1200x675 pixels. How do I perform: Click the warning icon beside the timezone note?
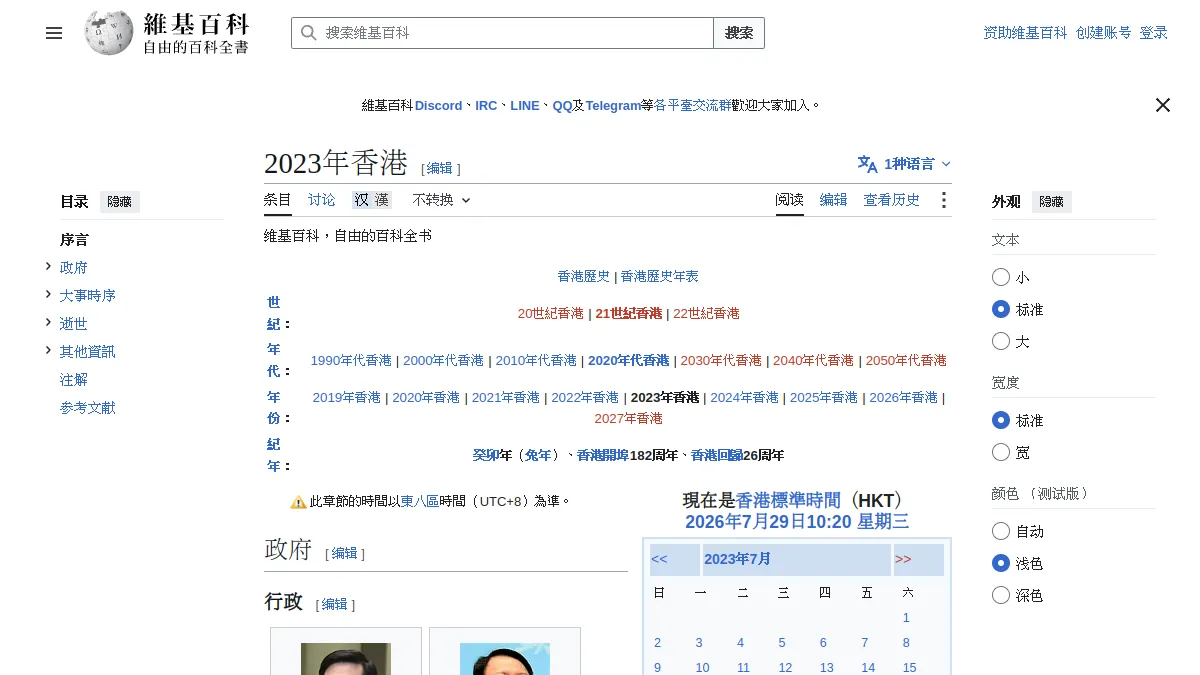click(x=298, y=501)
